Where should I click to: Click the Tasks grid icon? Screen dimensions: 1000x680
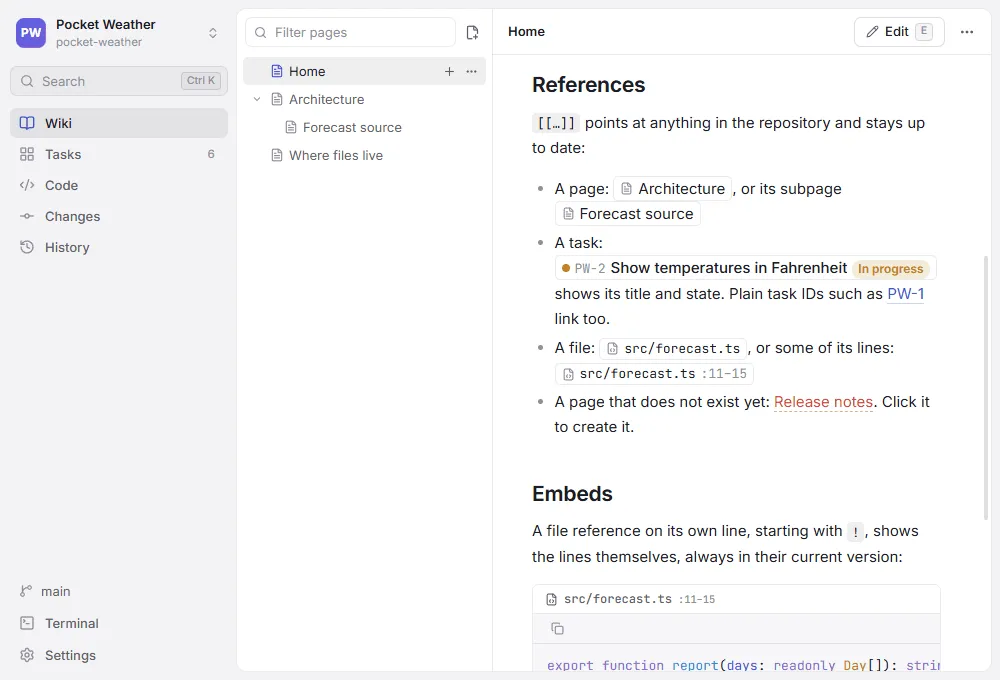pos(27,154)
